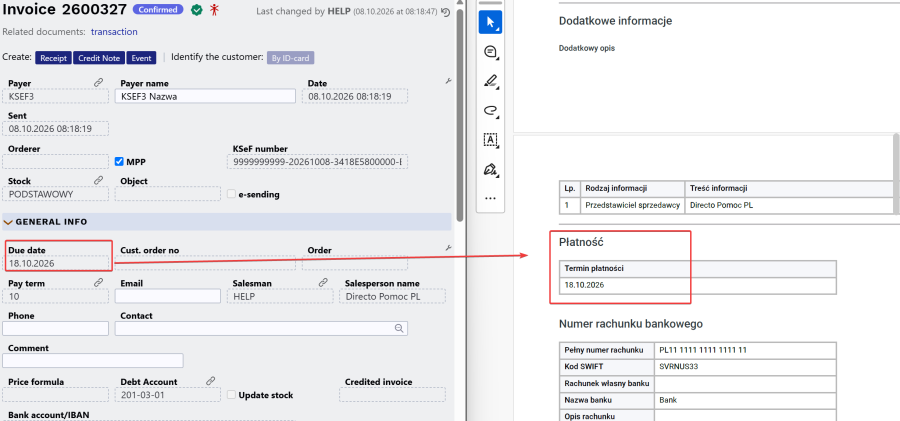Viewport: 900px width, 421px height.
Task: Click the link icon next to Salesman
Action: (x=323, y=283)
